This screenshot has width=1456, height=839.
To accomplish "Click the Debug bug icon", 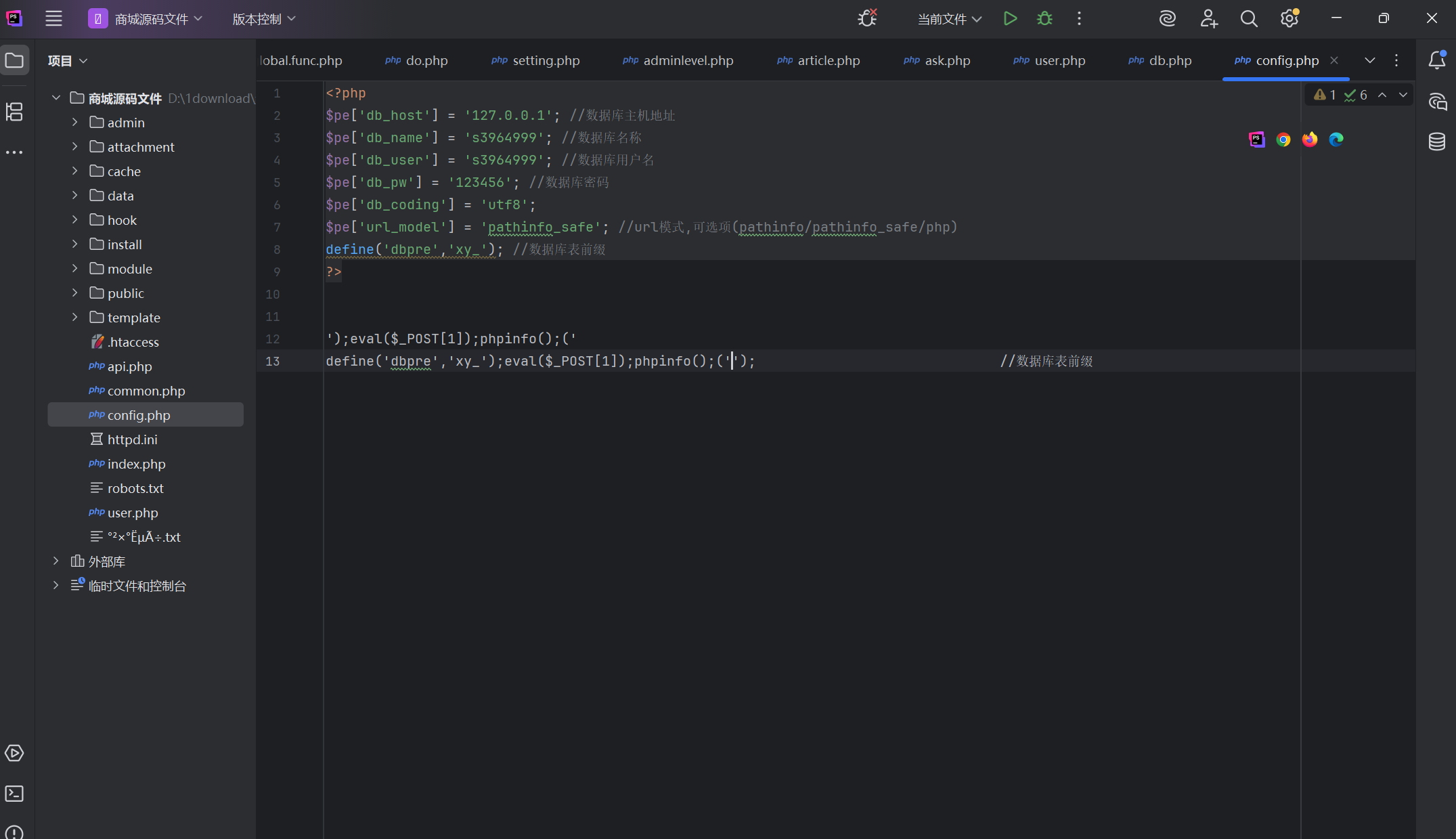I will 1044,19.
